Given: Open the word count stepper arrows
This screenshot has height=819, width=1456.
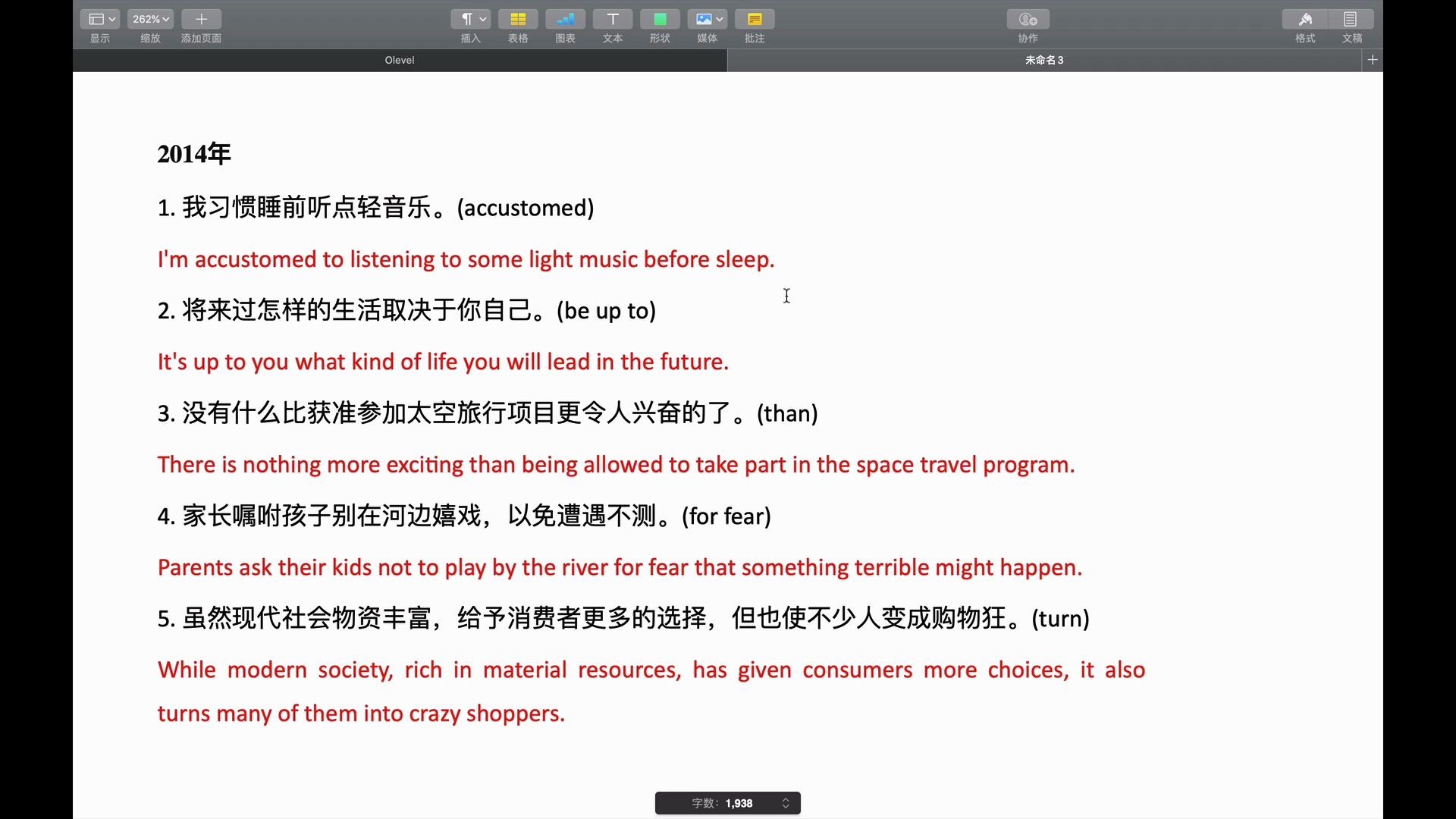Looking at the screenshot, I should [x=786, y=803].
